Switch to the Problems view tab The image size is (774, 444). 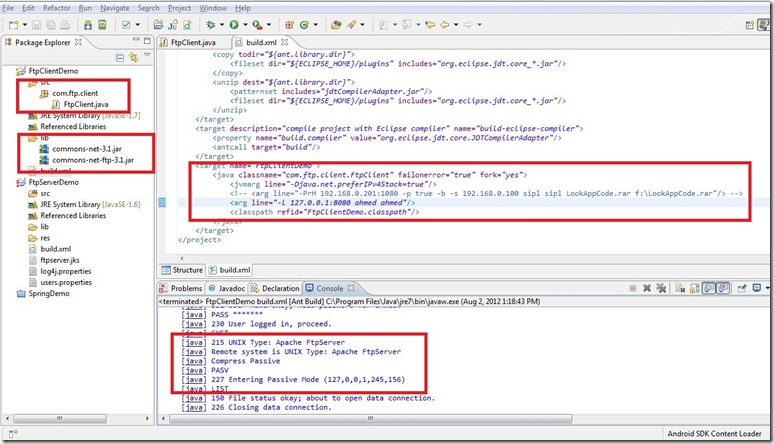click(181, 288)
